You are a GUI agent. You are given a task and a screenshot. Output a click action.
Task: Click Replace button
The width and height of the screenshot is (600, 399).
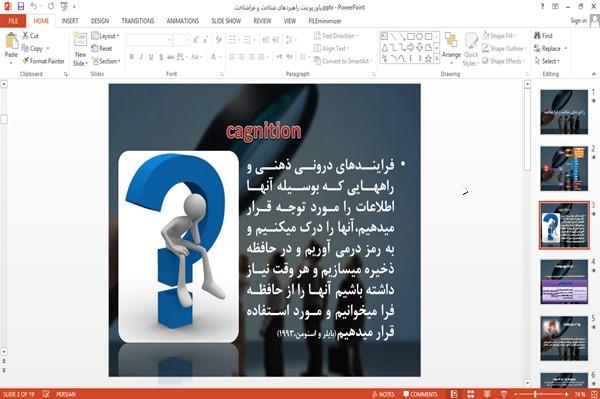pos(548,48)
